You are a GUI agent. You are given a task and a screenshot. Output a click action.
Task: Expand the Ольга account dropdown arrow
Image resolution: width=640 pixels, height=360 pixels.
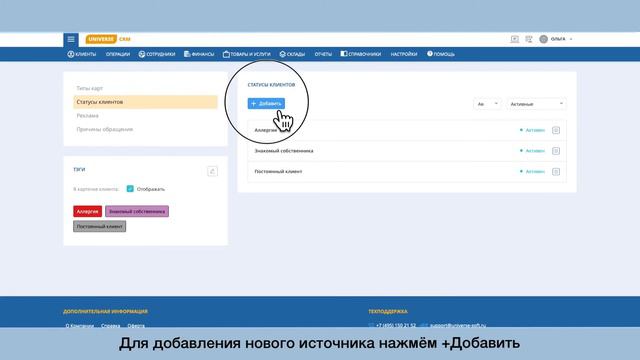(571, 39)
